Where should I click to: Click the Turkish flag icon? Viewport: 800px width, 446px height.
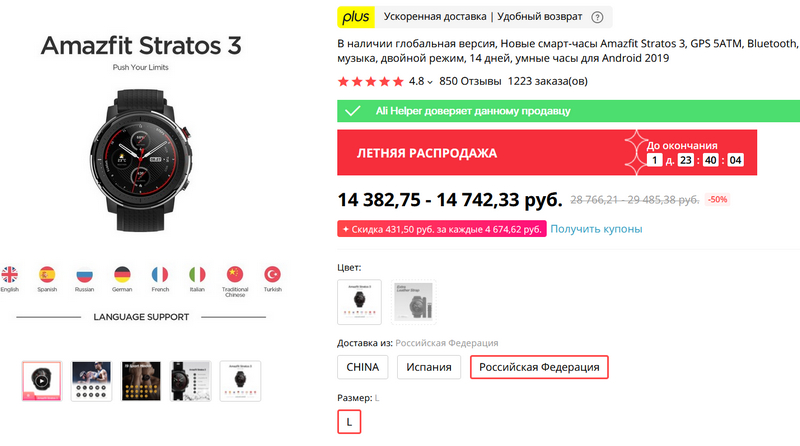[x=272, y=274]
